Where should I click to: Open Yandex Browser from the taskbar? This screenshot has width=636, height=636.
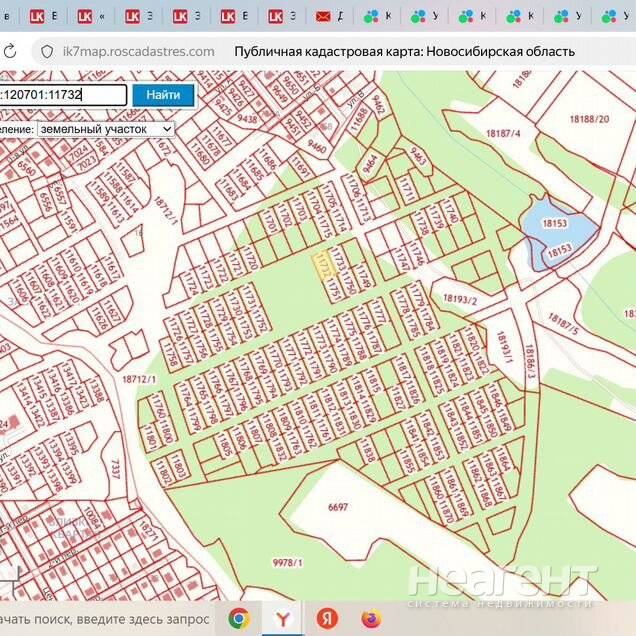(x=282, y=618)
